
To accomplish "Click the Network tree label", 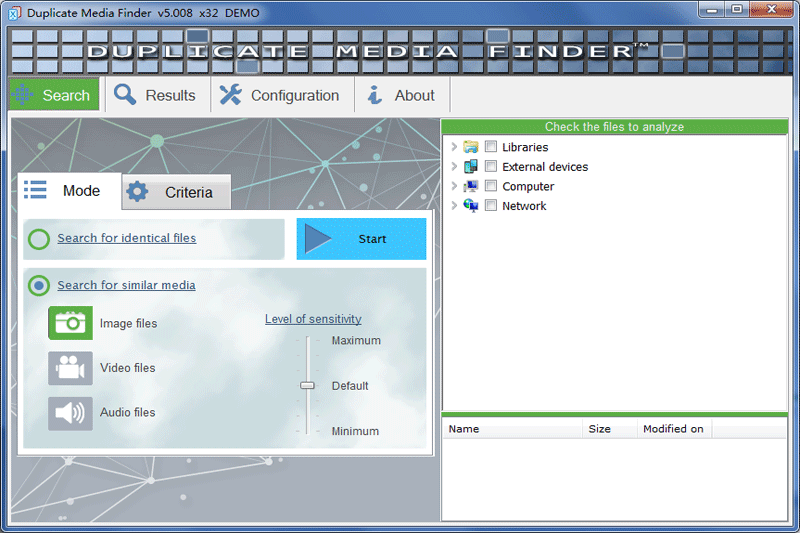I will click(524, 206).
